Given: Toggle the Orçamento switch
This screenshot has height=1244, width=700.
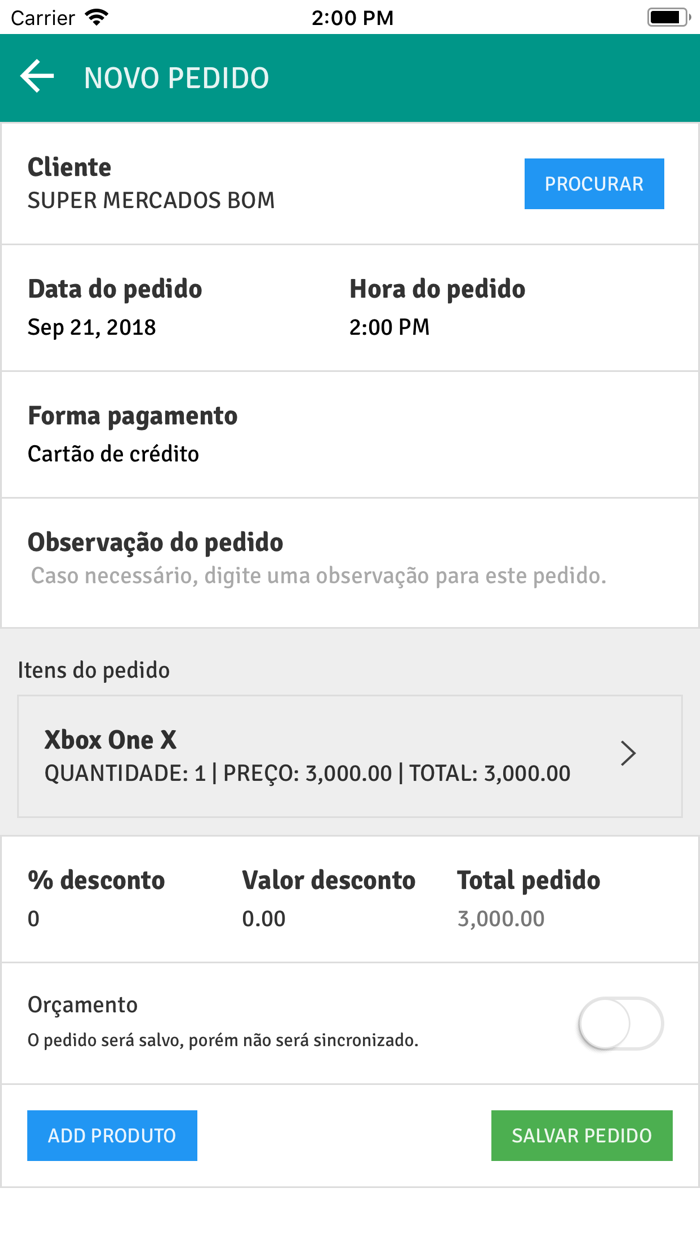Looking at the screenshot, I should coord(621,1024).
